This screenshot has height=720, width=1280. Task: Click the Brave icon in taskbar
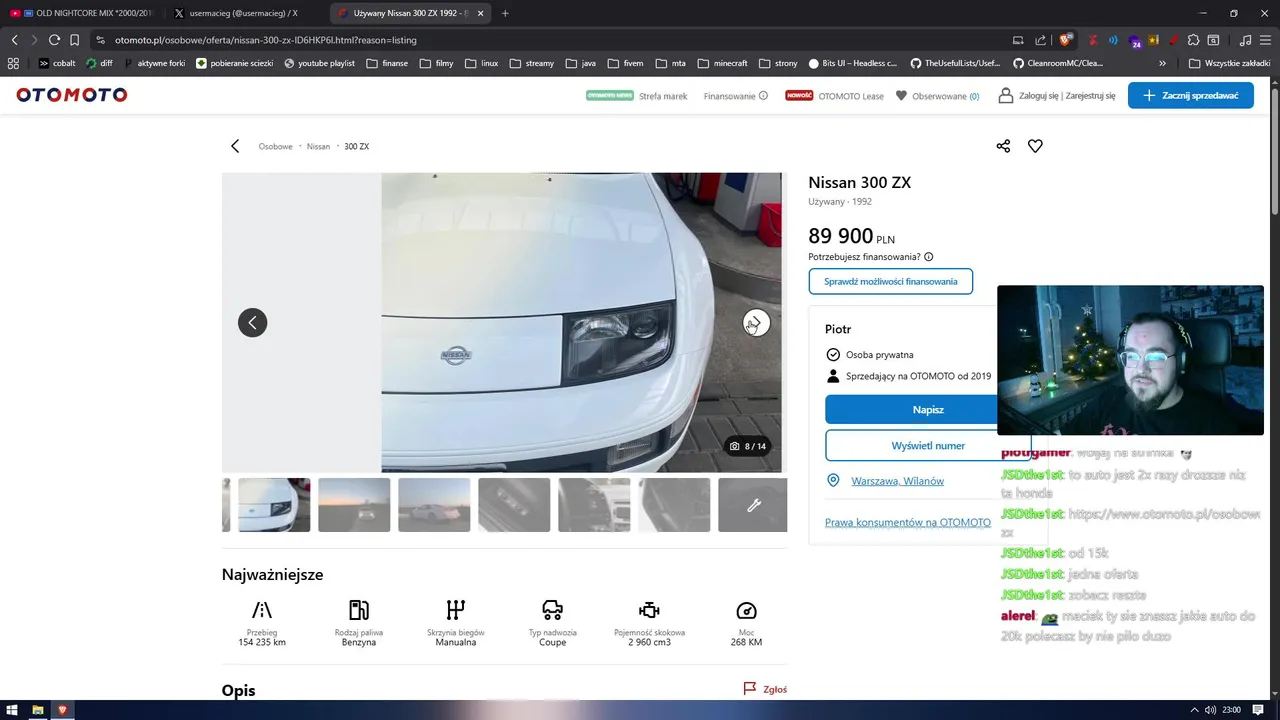(62, 710)
